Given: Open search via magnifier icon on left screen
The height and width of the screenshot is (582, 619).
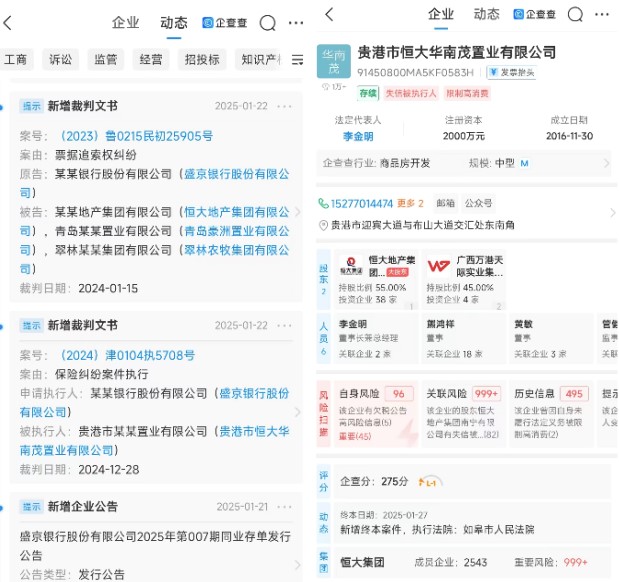Looking at the screenshot, I should pos(268,23).
